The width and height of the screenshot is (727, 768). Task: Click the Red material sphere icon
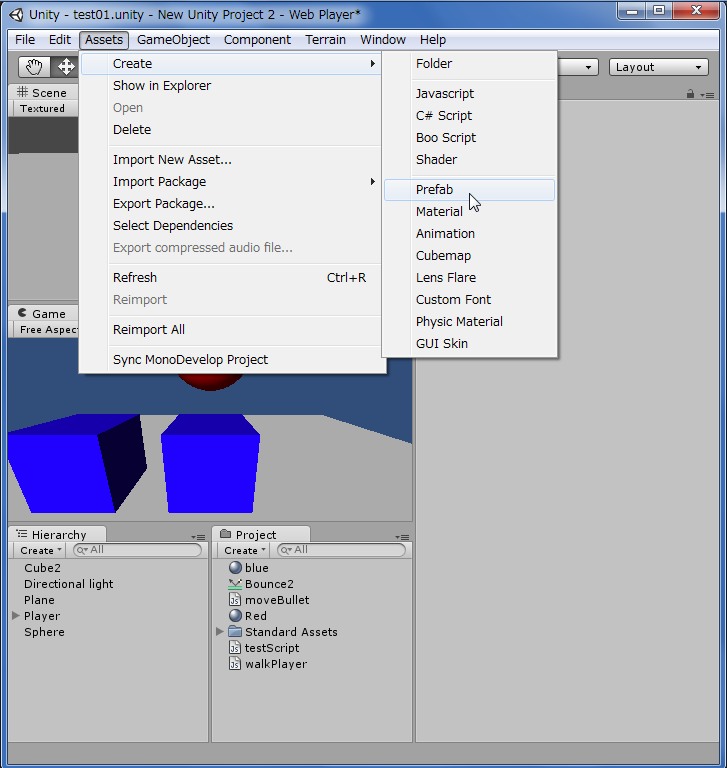pyautogui.click(x=235, y=615)
